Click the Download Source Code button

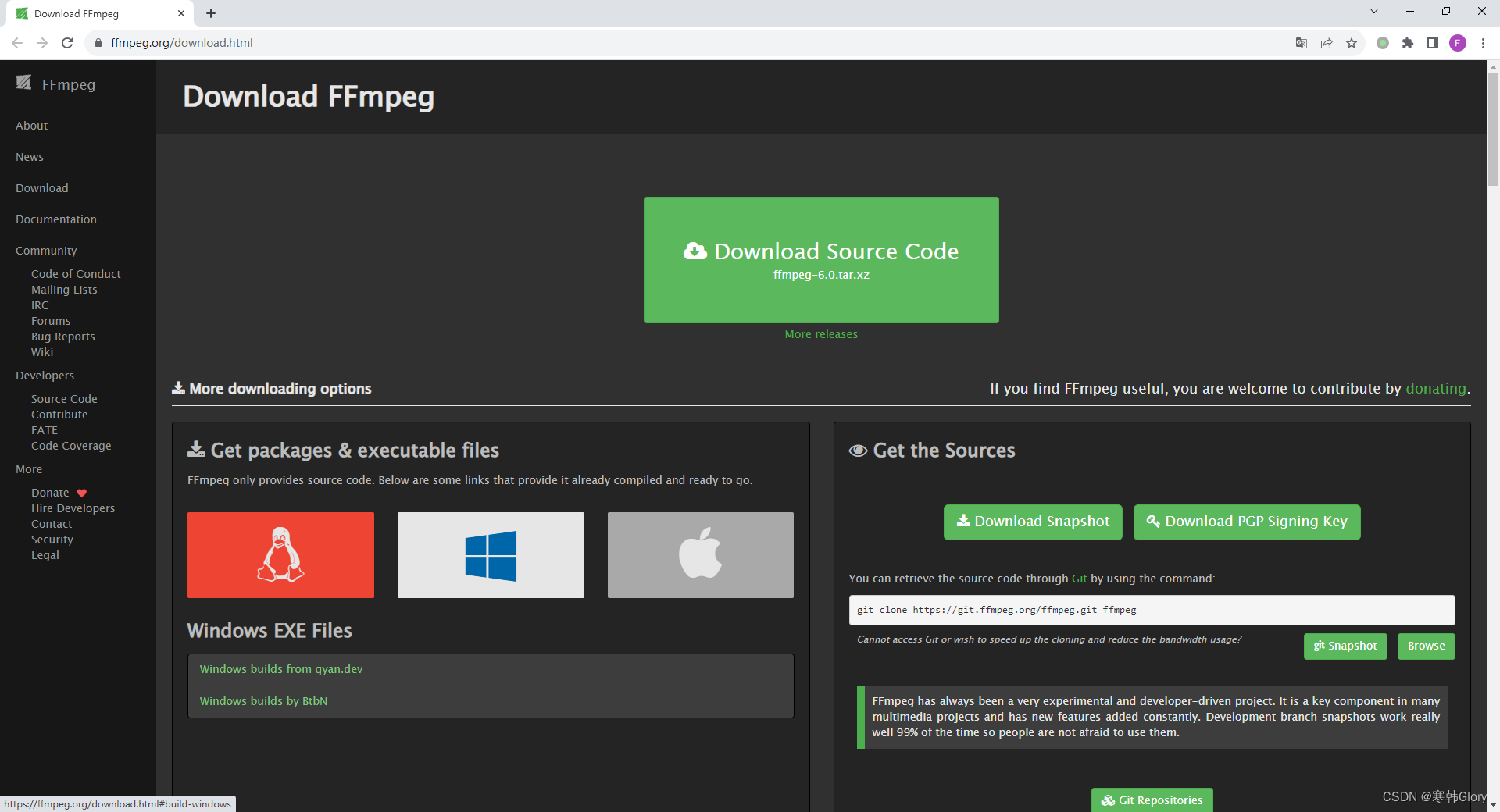820,260
